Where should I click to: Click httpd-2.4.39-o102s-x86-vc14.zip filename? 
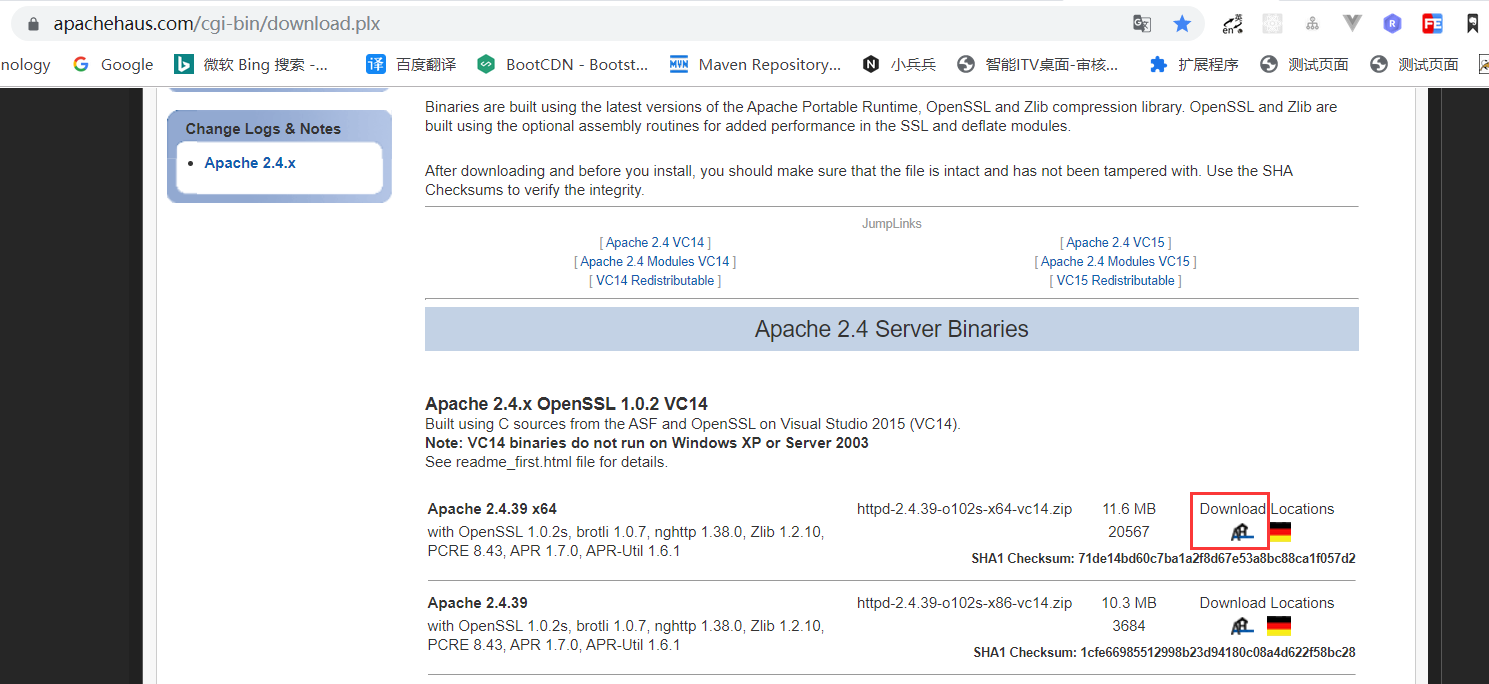click(964, 603)
